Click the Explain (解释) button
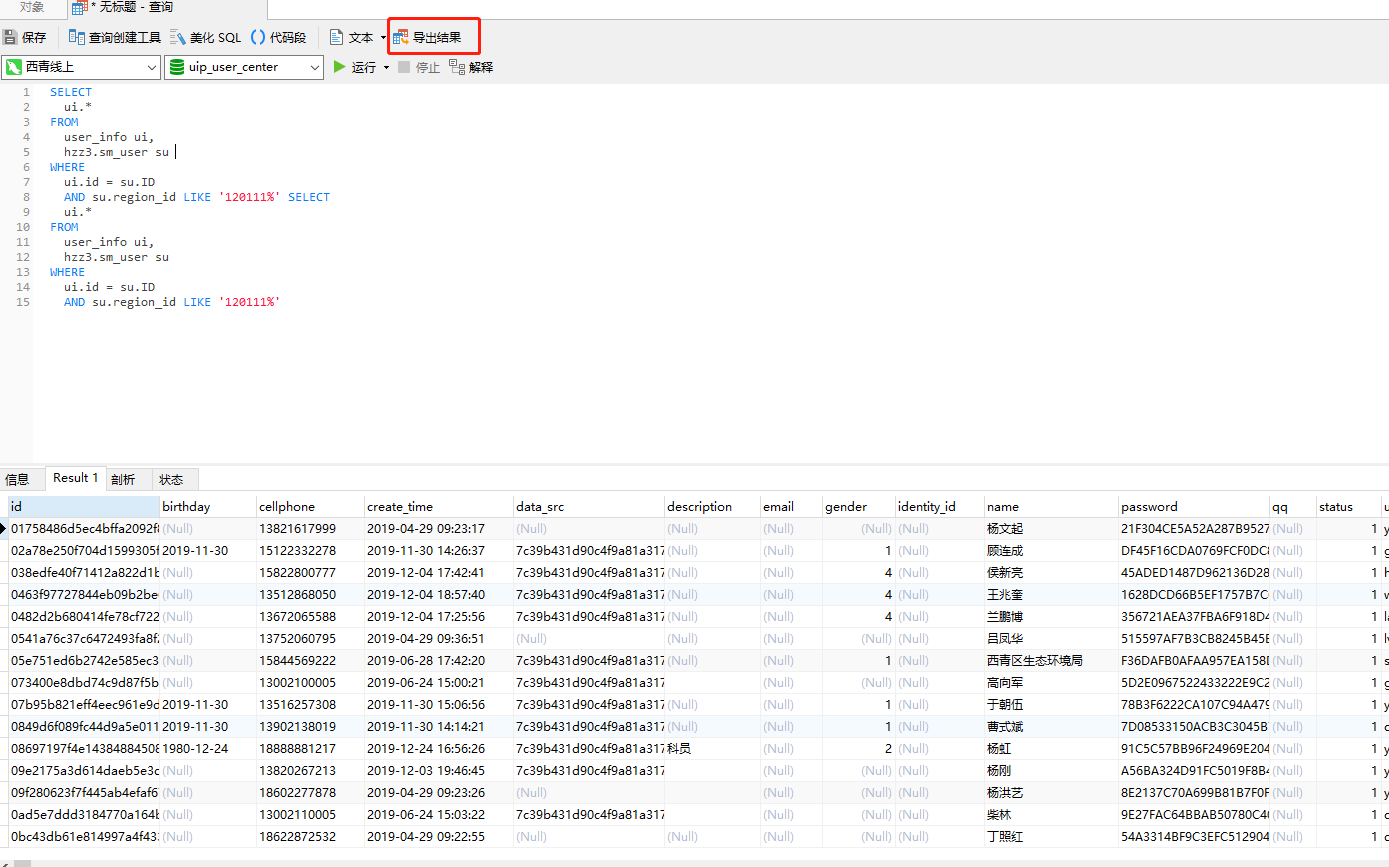The image size is (1389, 867). [x=472, y=67]
